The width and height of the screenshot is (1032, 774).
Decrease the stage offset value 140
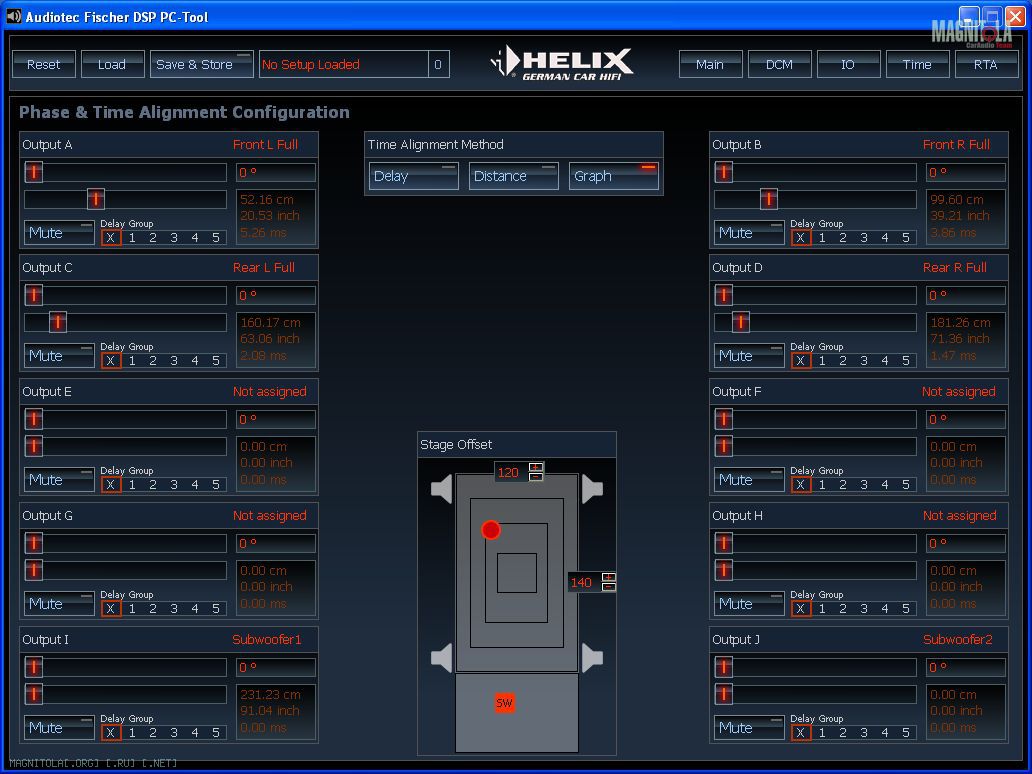(x=609, y=586)
